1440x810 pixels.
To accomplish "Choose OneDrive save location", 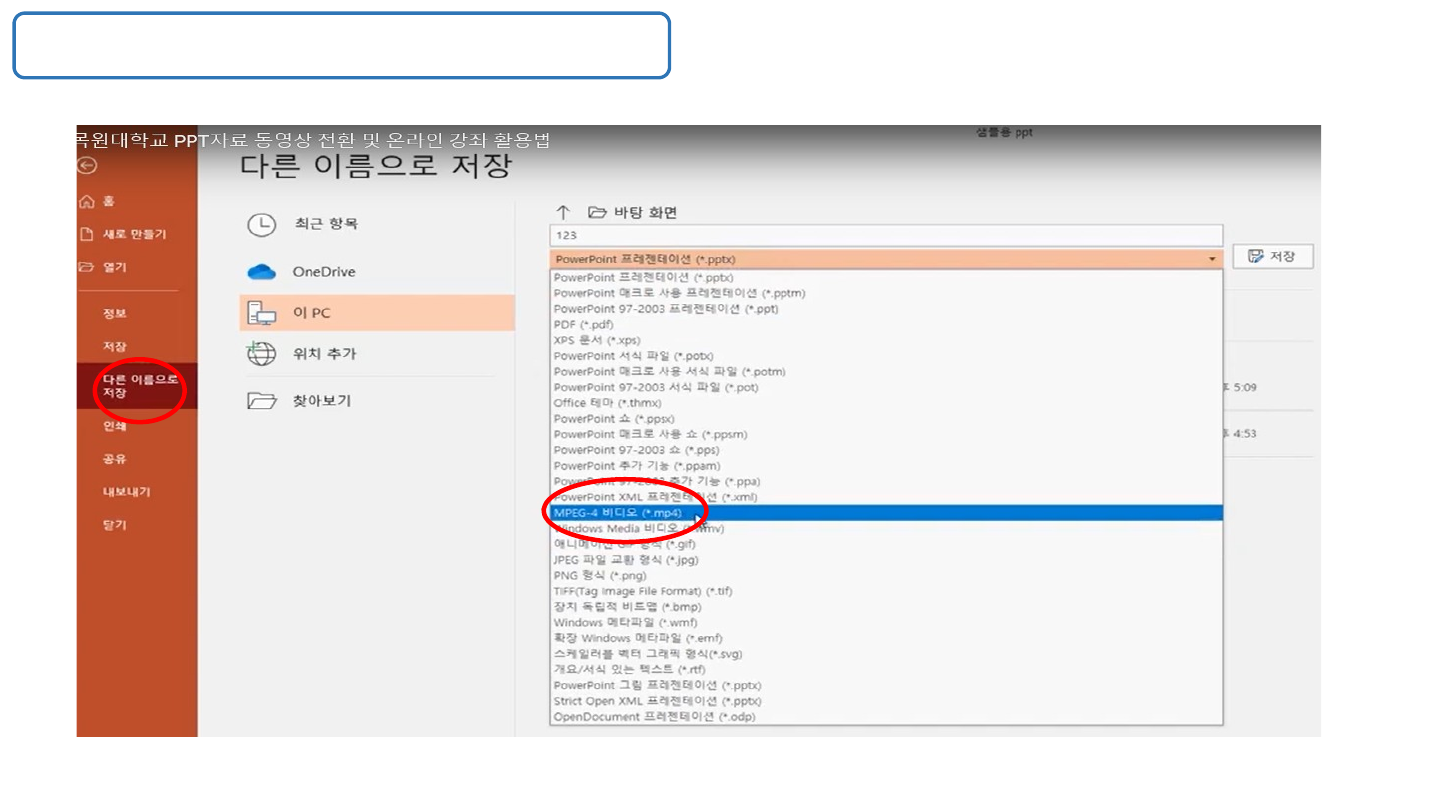I will tap(323, 272).
